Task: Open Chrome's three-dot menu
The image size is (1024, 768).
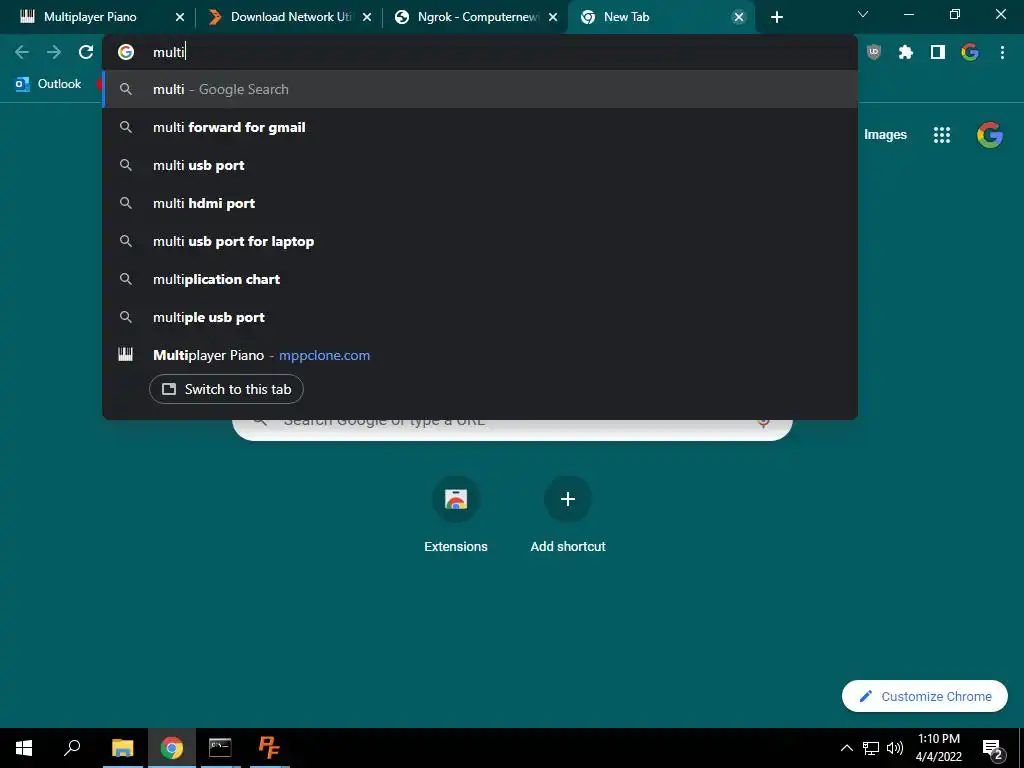Action: (x=1002, y=52)
